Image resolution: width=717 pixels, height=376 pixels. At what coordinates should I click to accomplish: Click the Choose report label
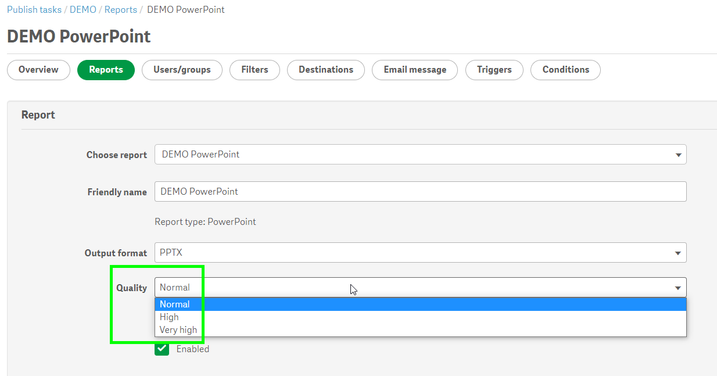(x=117, y=155)
